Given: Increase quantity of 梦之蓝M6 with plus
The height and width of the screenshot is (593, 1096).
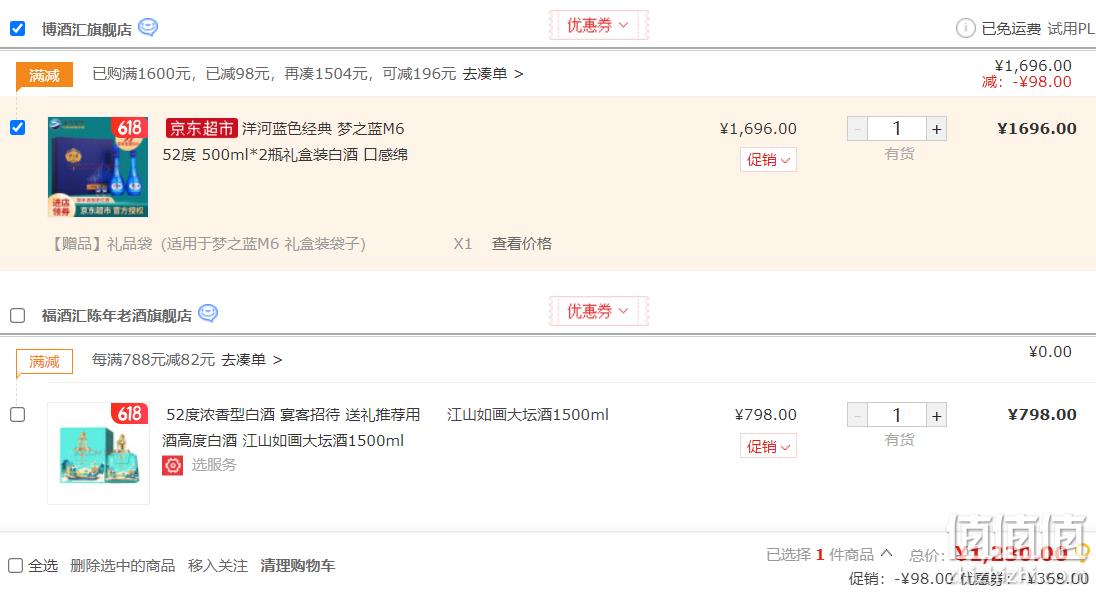Looking at the screenshot, I should click(937, 129).
